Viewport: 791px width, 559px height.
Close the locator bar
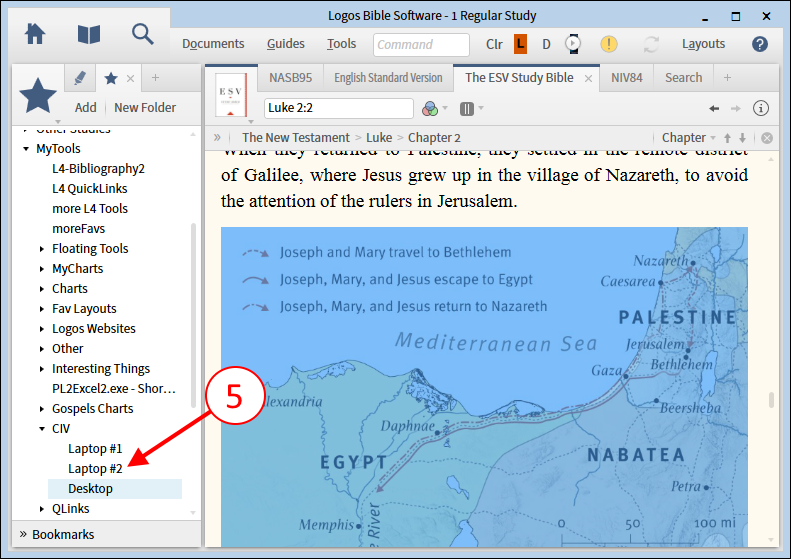[x=767, y=138]
